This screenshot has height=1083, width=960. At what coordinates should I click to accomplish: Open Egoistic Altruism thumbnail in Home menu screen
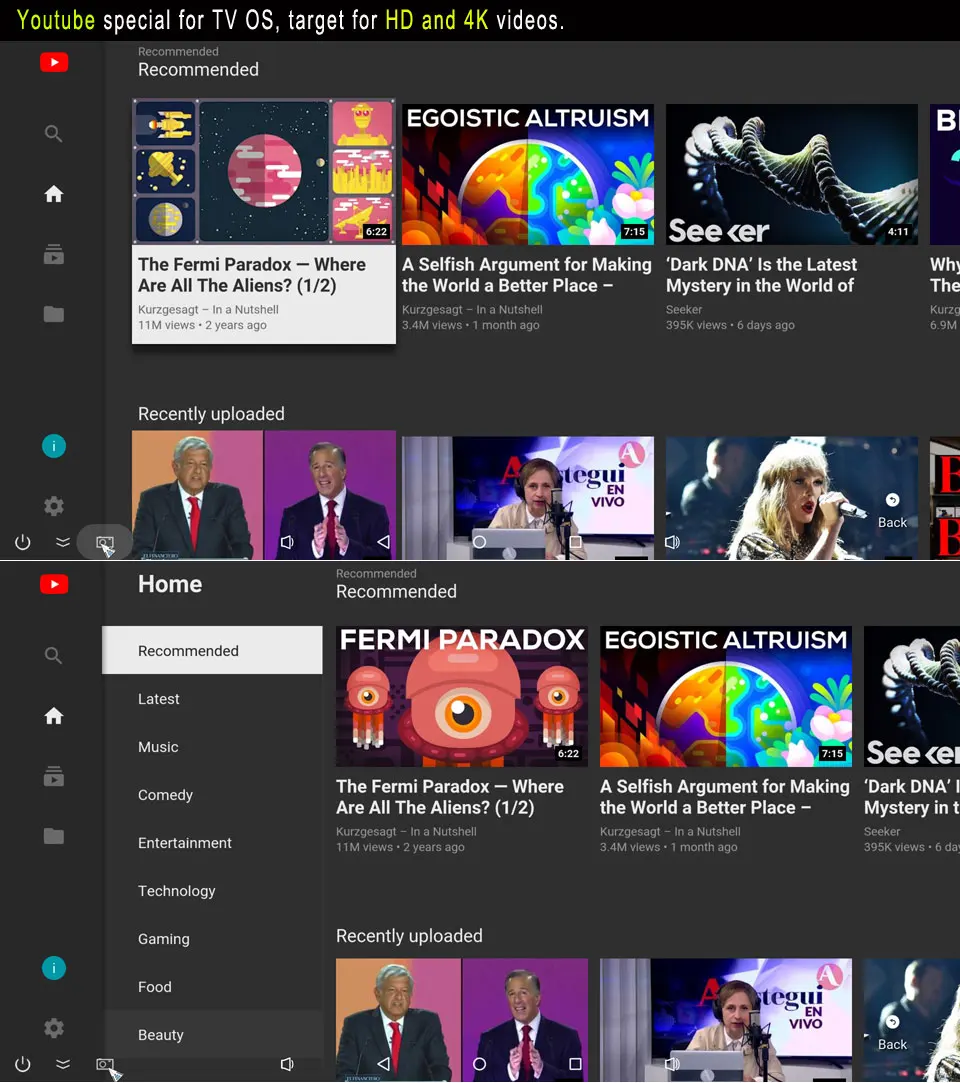coord(726,696)
